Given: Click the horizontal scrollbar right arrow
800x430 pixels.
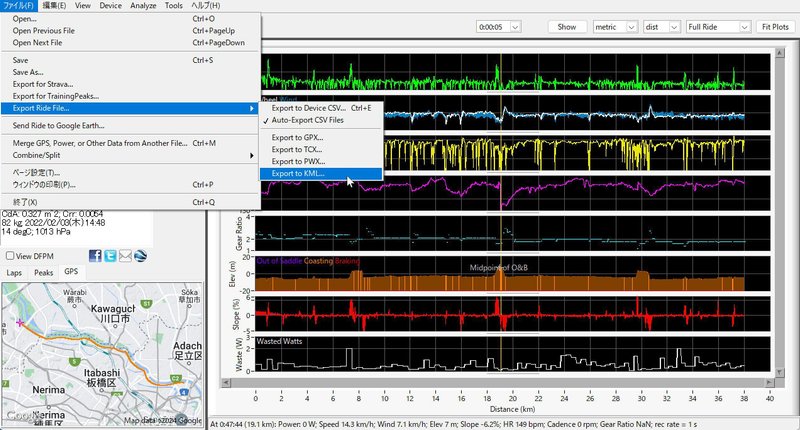Looking at the screenshot, I should pyautogui.click(x=769, y=382).
